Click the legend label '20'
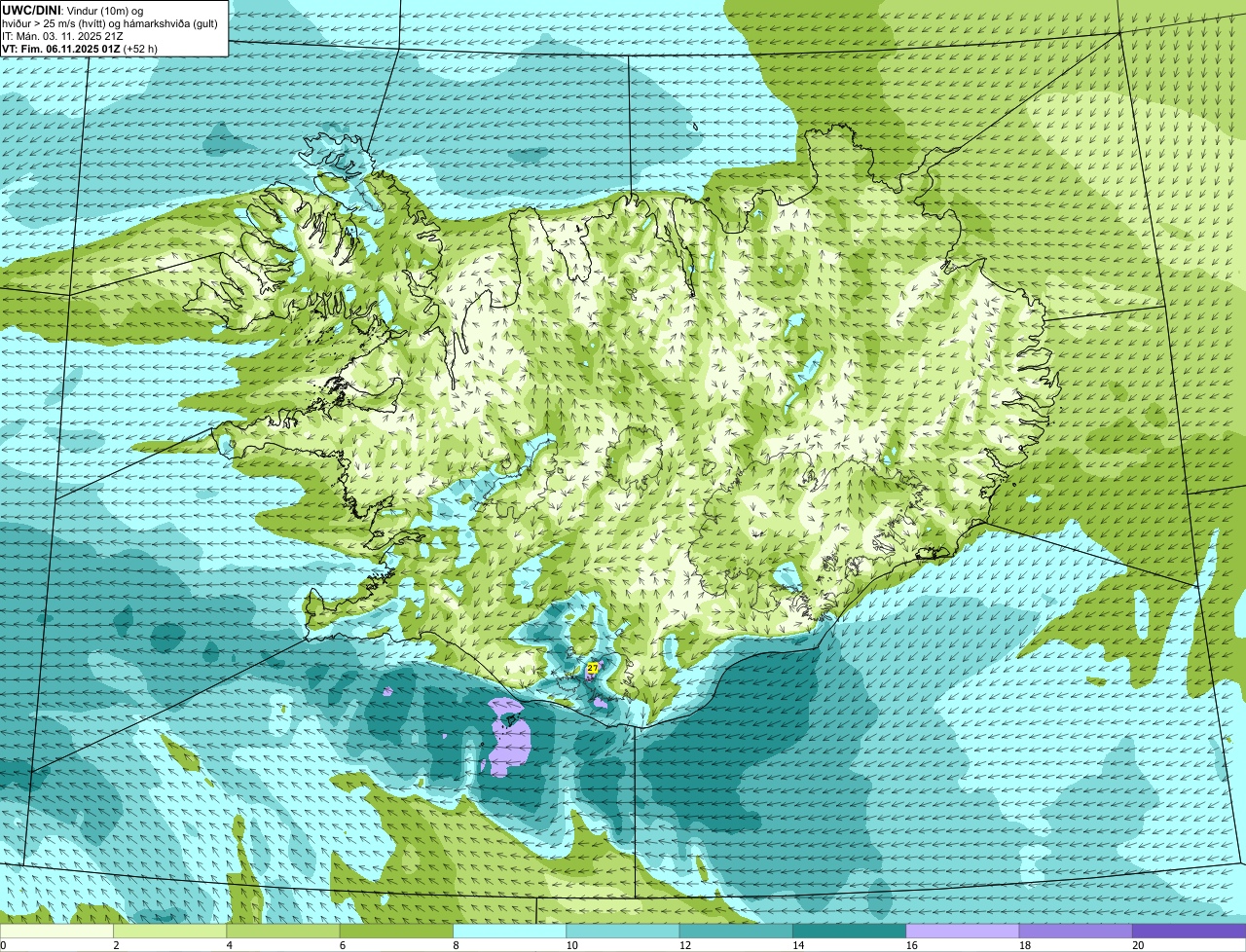The width and height of the screenshot is (1246, 952). click(x=1137, y=945)
